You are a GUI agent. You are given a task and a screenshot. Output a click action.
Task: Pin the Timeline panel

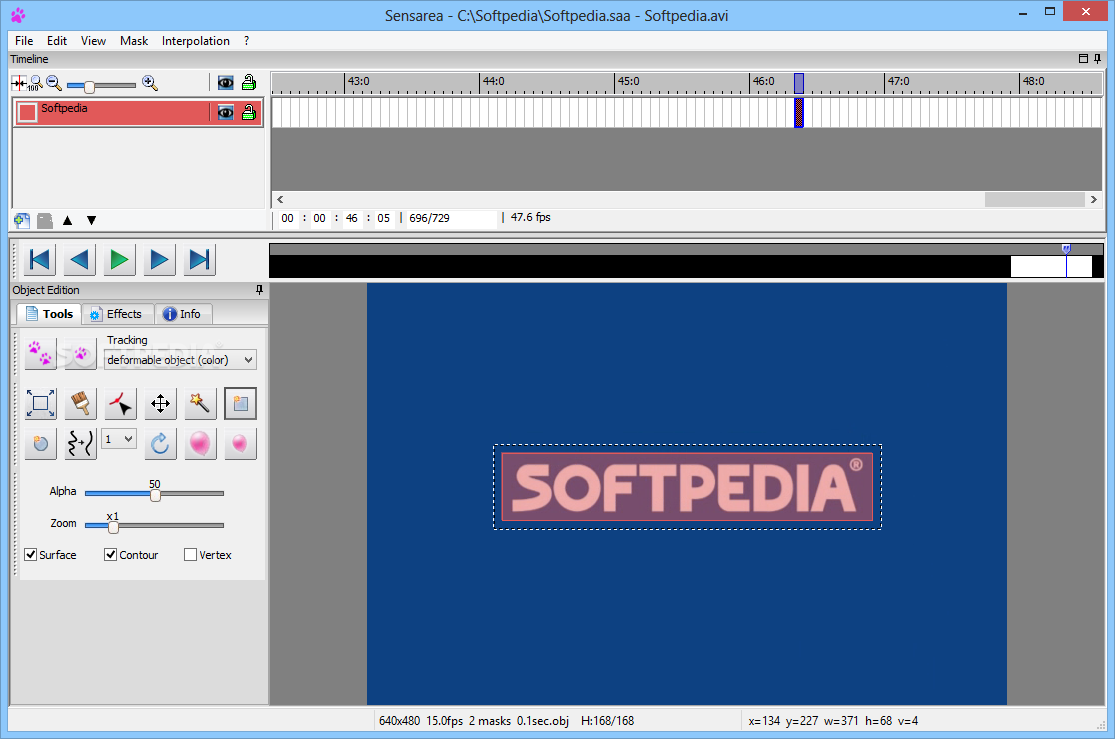tap(1098, 59)
